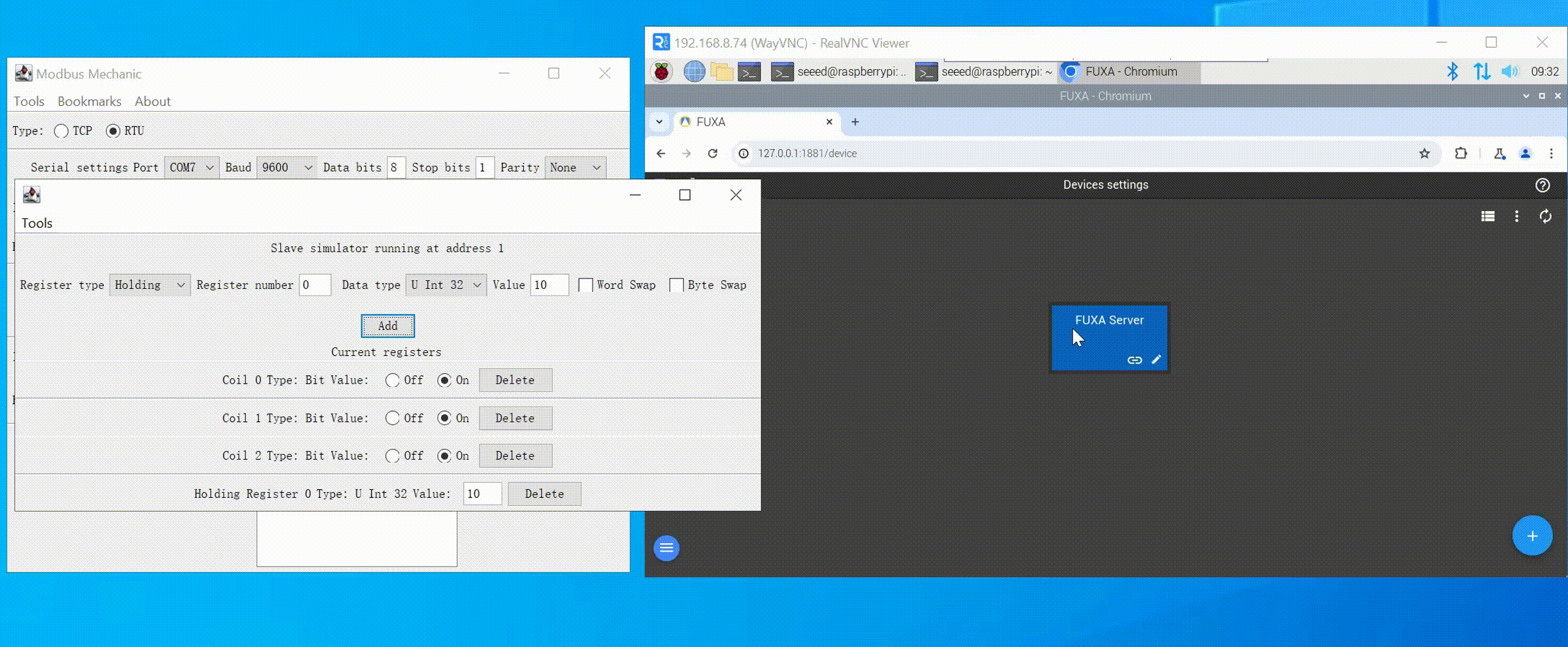Set Coil 0 to On
Viewport: 1568px width, 647px height.
[444, 380]
